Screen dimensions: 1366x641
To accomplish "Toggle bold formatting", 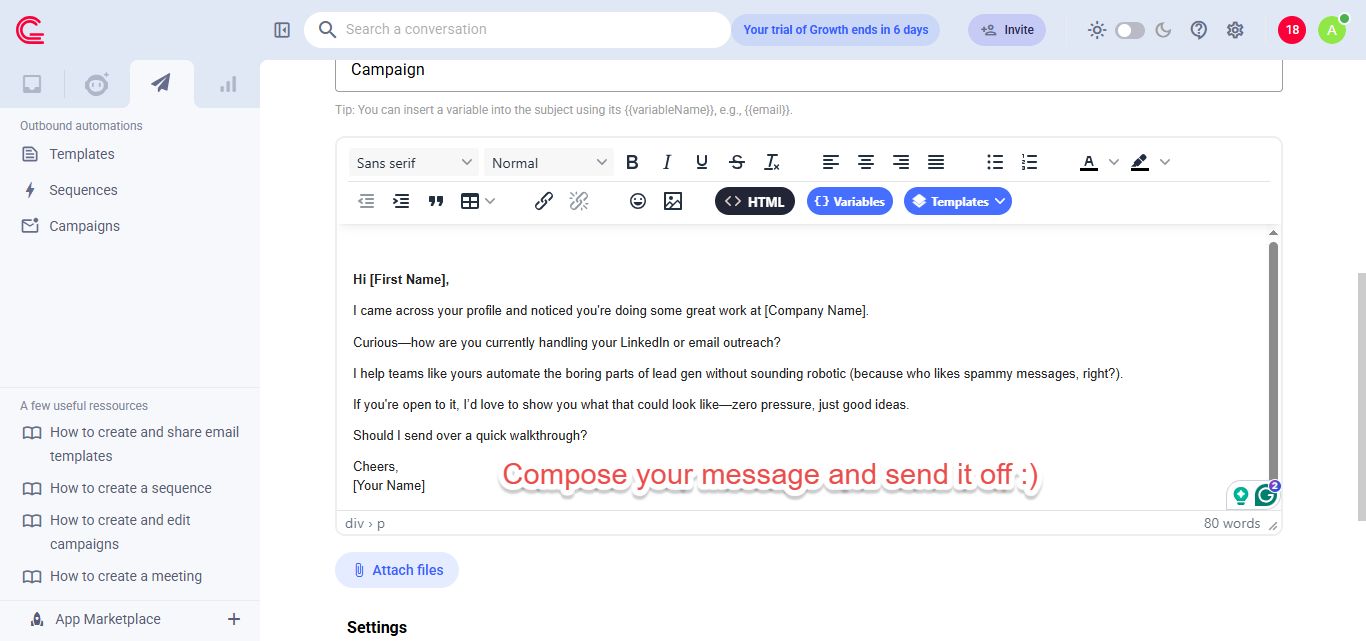I will [x=632, y=161].
